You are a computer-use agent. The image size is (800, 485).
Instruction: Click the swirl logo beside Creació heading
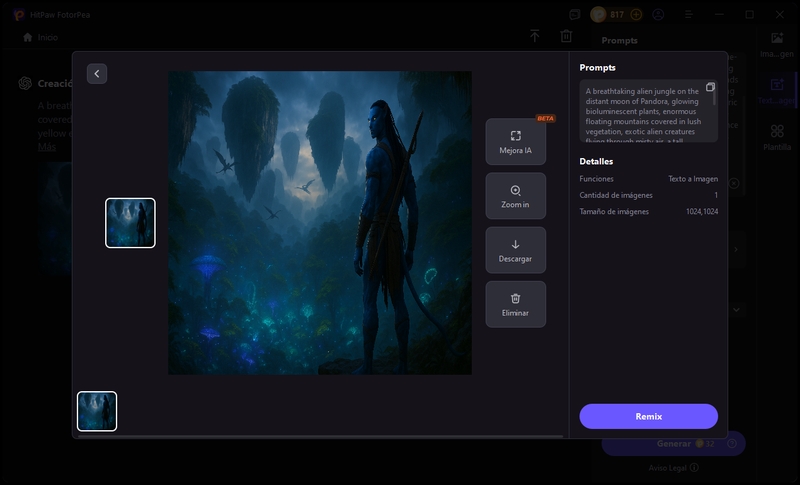pos(25,83)
